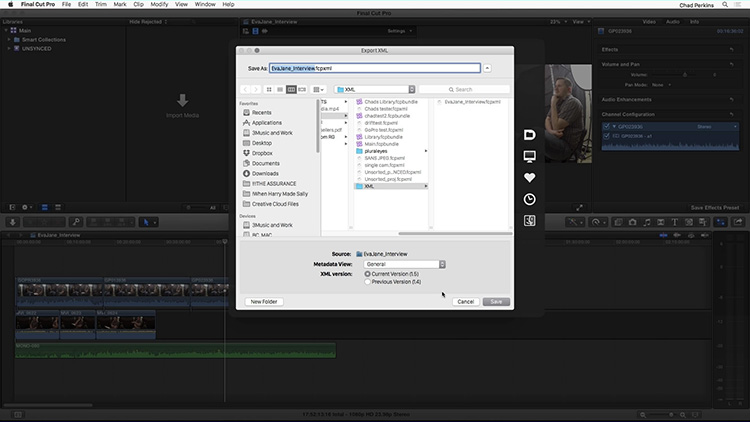The image size is (750, 422).
Task: Click the Save As filename field
Action: click(375, 68)
